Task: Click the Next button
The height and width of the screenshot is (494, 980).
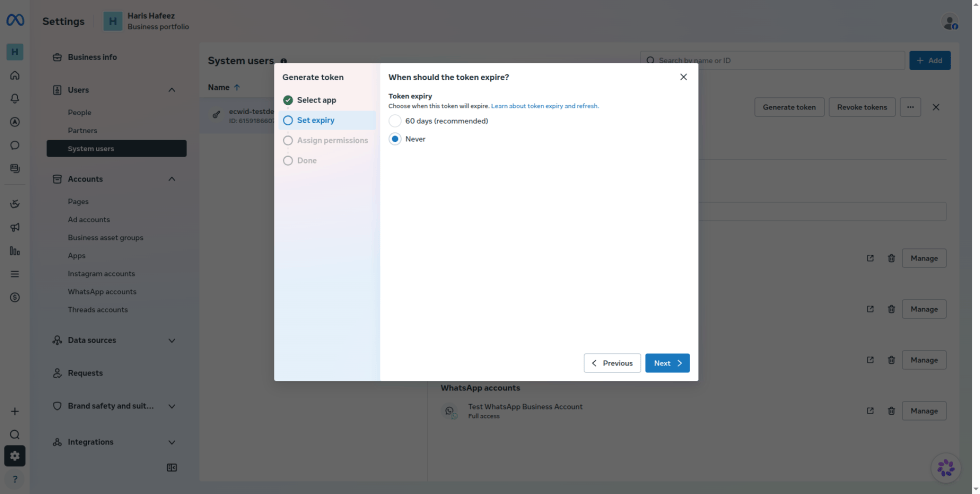Action: click(667, 363)
